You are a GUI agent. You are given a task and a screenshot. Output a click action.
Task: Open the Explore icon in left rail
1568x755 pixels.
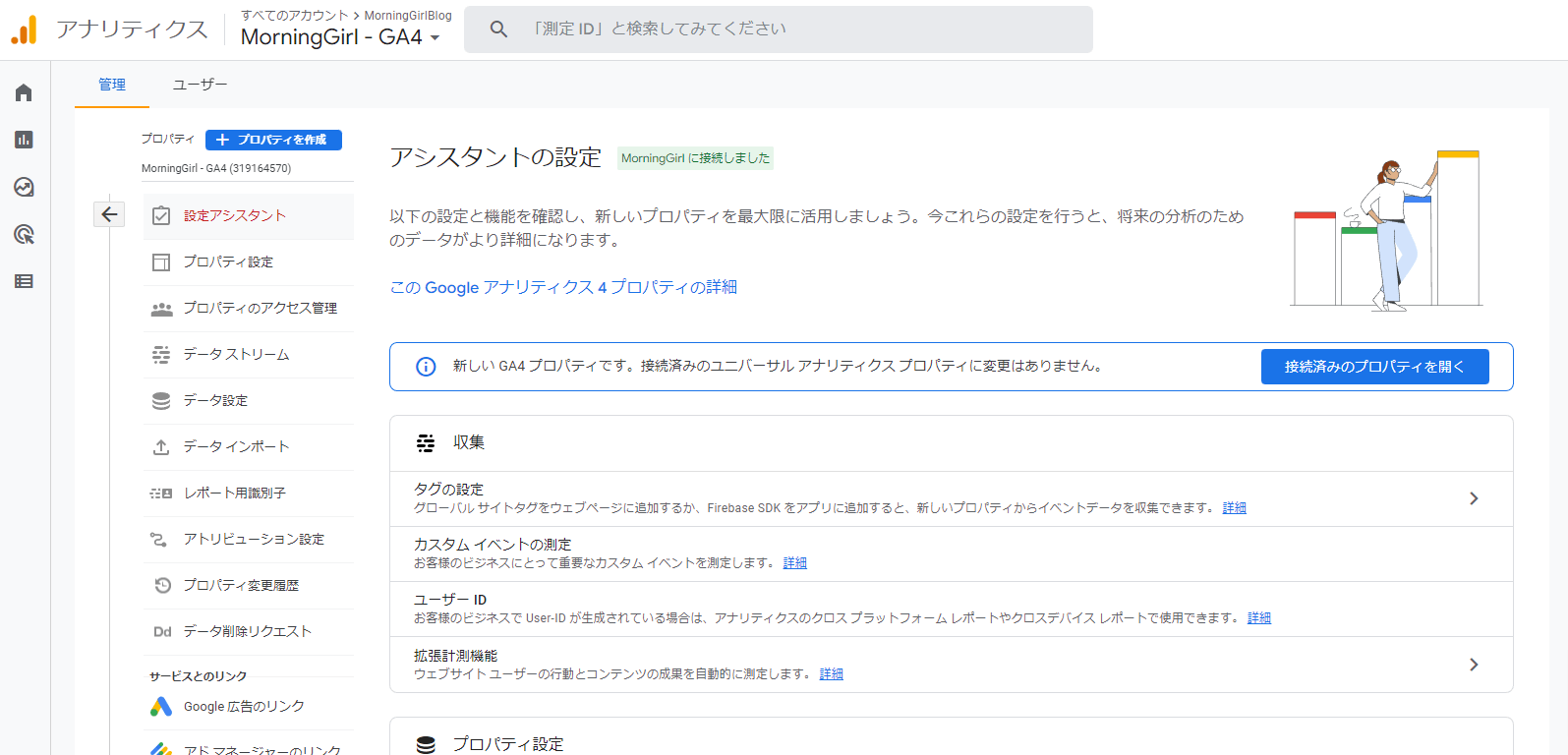pos(24,187)
